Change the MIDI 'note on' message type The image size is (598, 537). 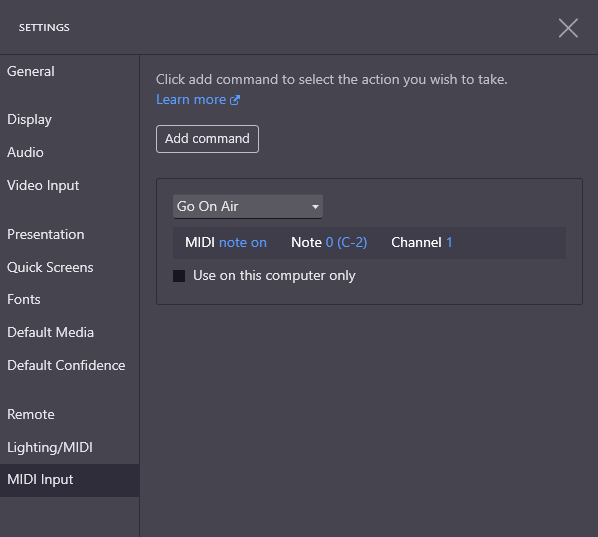pos(243,243)
